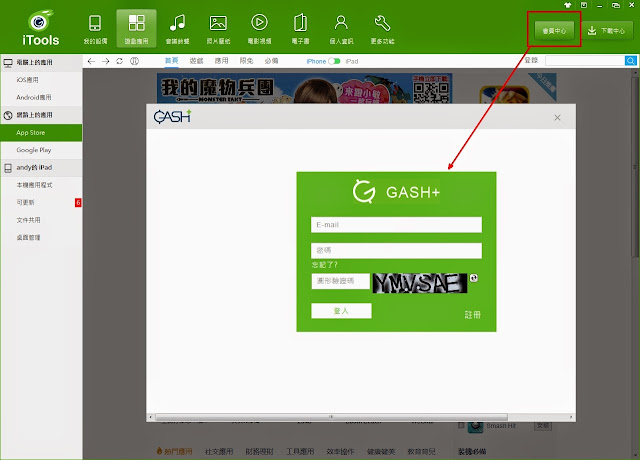Select the 熱門應用 category at the bottom
Screen dimensions: 640x460
(x=174, y=451)
